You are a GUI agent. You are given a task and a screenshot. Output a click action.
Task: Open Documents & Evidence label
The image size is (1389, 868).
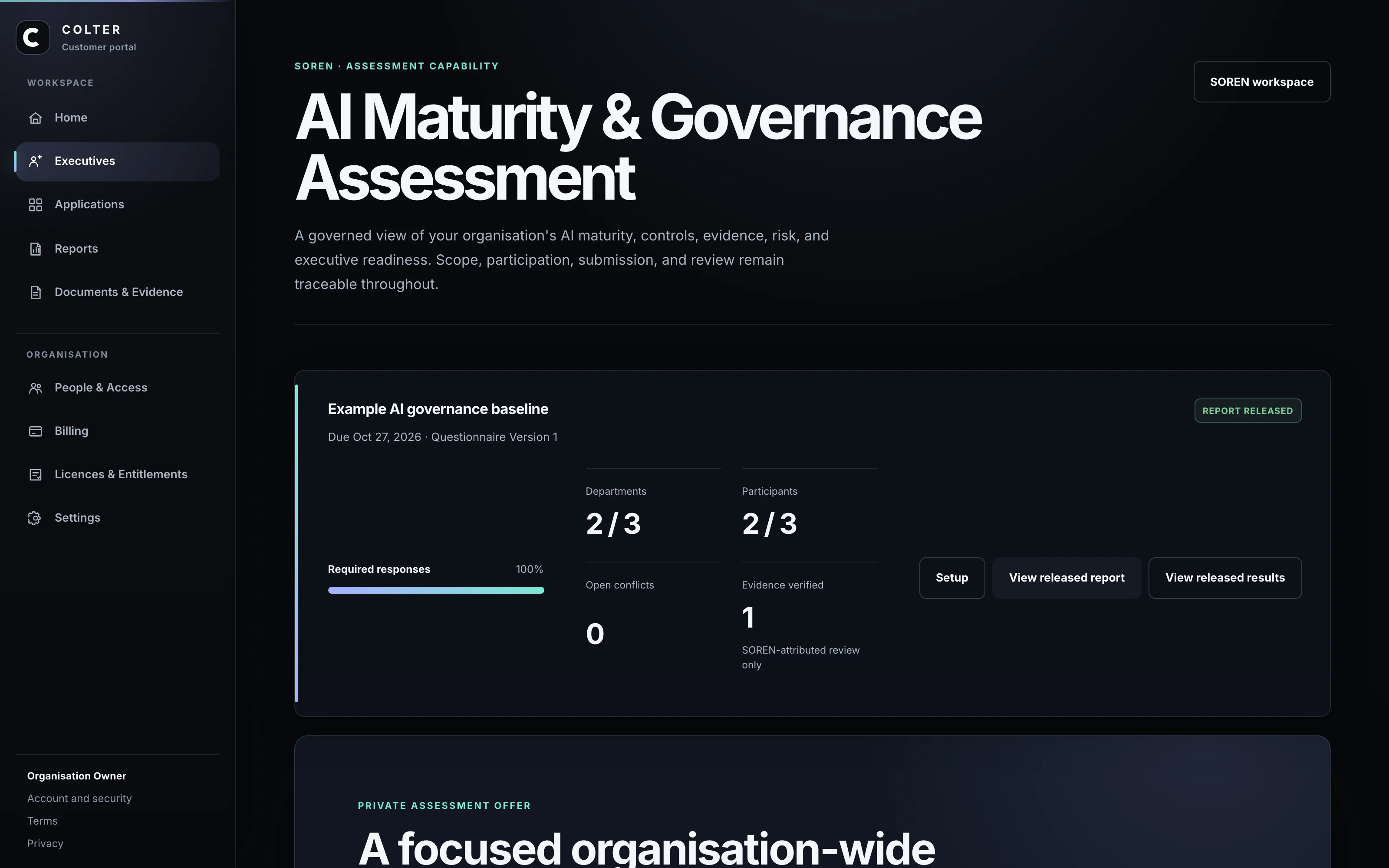coord(119,292)
